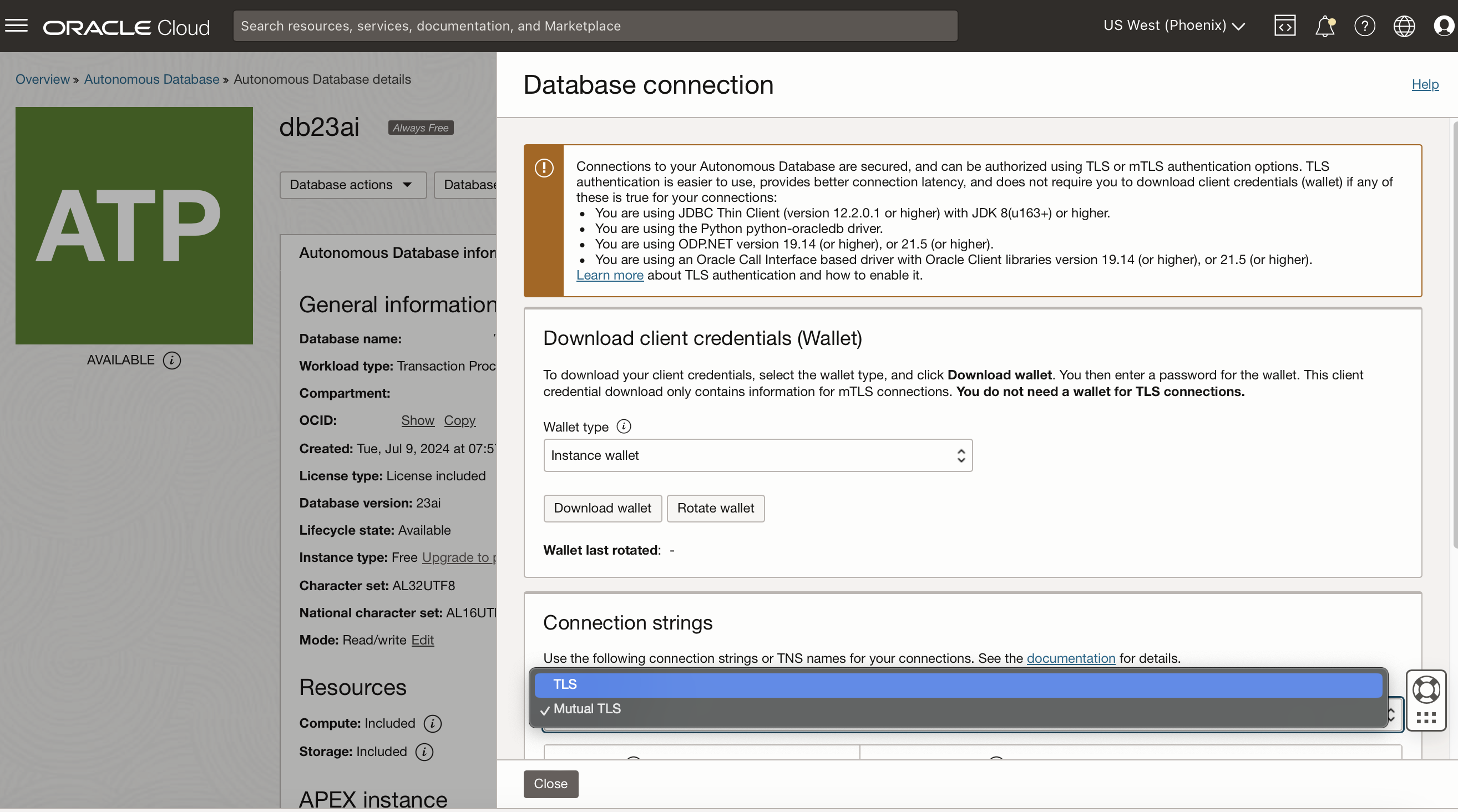Click the partly hidden Database connection button

tap(466, 185)
